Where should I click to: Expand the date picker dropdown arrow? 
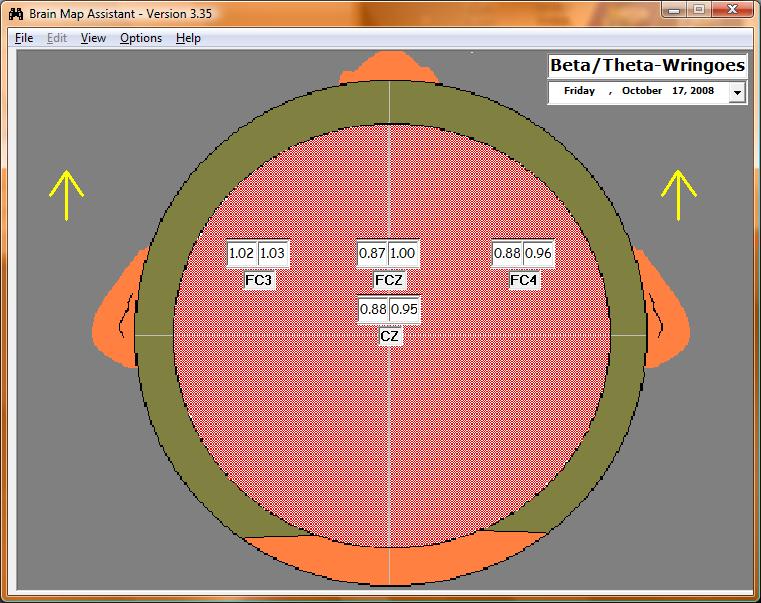(x=737, y=92)
